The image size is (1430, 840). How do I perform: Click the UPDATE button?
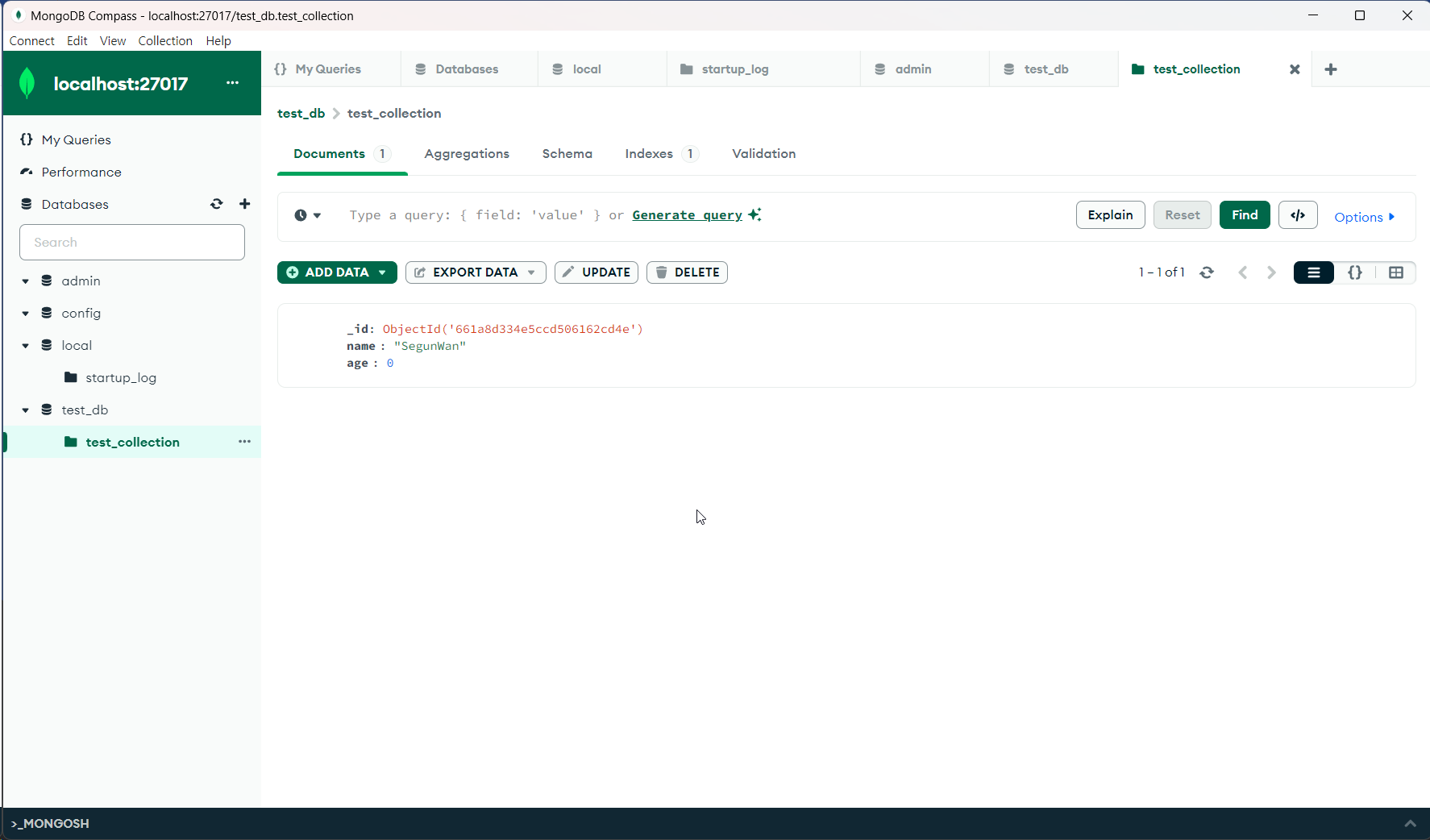pos(597,272)
